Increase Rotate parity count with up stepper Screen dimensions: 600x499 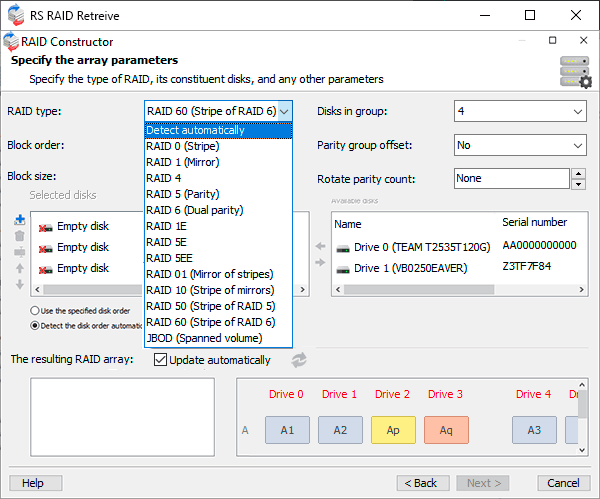pyautogui.click(x=578, y=173)
